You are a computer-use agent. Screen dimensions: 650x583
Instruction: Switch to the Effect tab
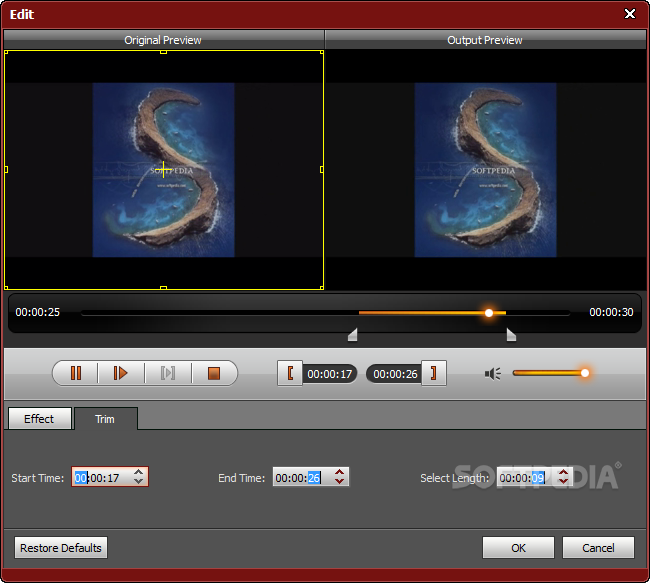click(x=39, y=419)
